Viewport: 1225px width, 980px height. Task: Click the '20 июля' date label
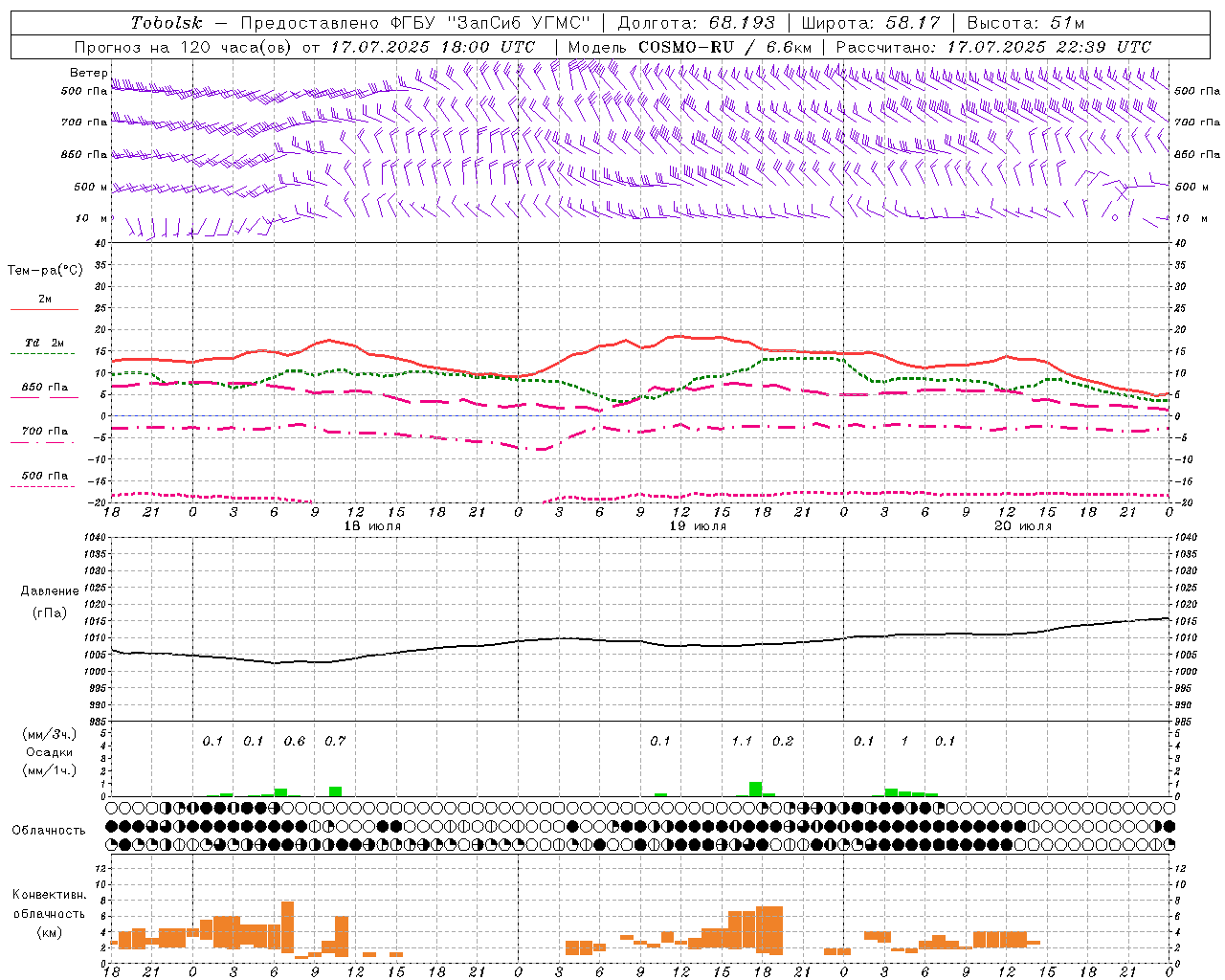click(1023, 526)
